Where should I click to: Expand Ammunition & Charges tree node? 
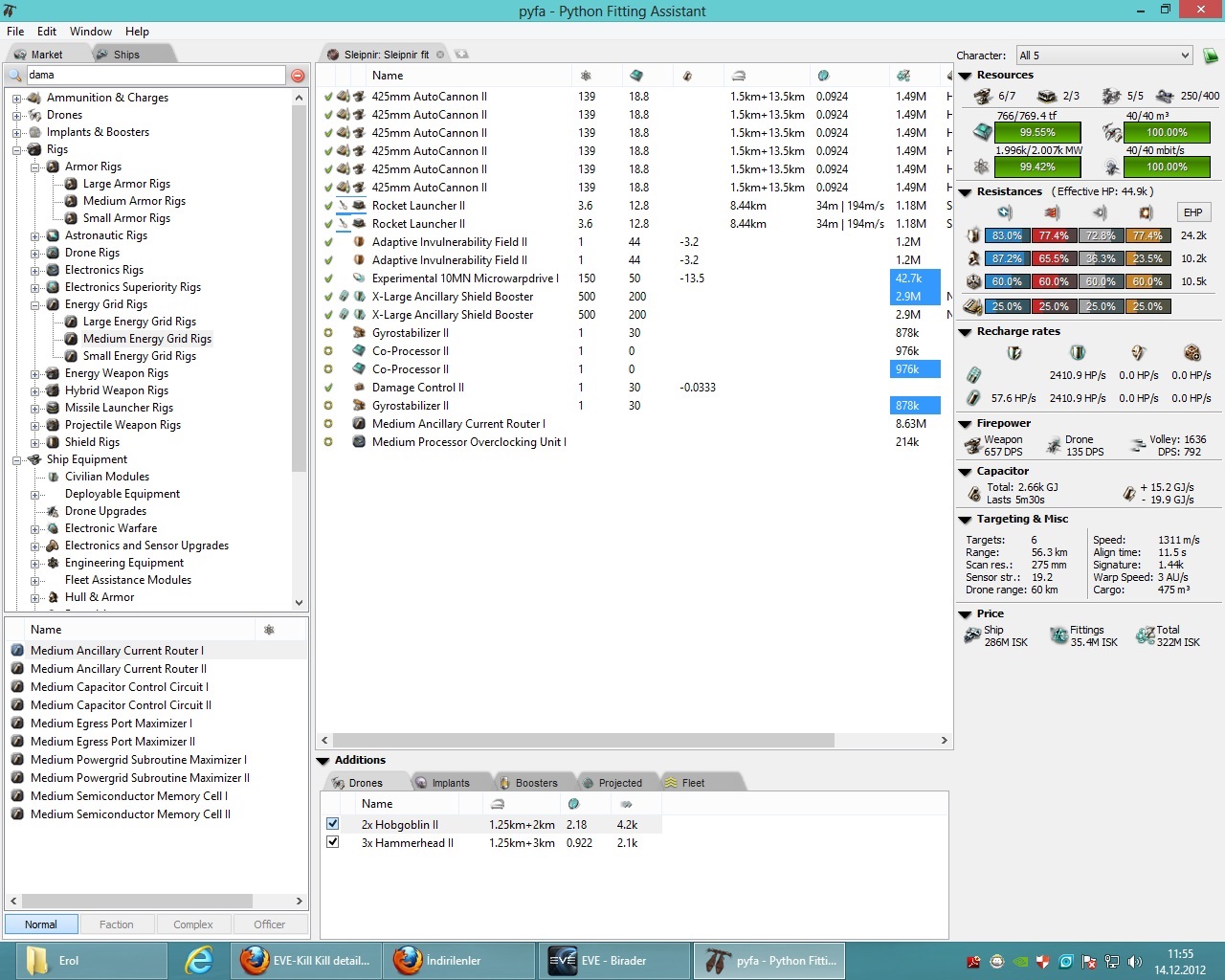pyautogui.click(x=16, y=98)
